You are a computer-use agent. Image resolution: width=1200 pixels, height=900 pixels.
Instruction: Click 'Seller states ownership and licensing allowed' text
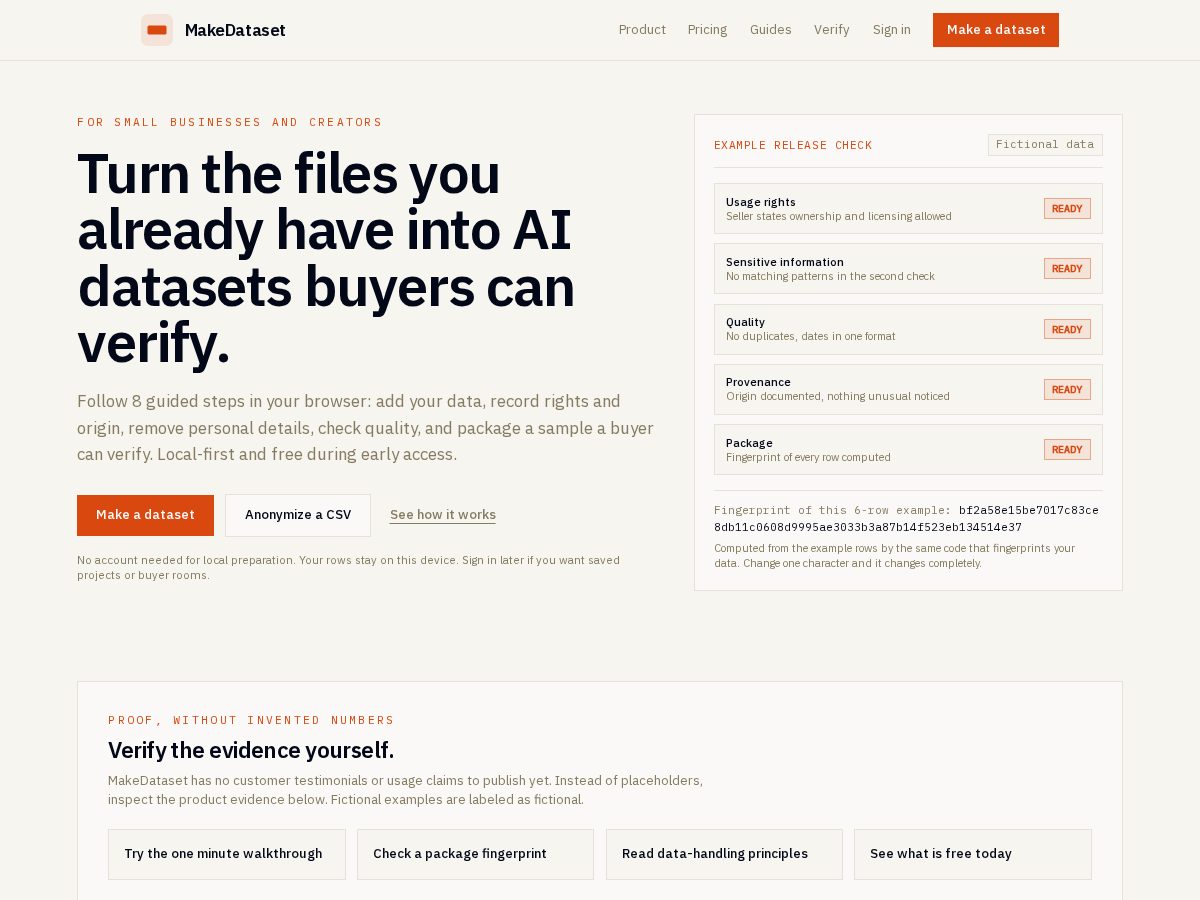click(x=839, y=216)
